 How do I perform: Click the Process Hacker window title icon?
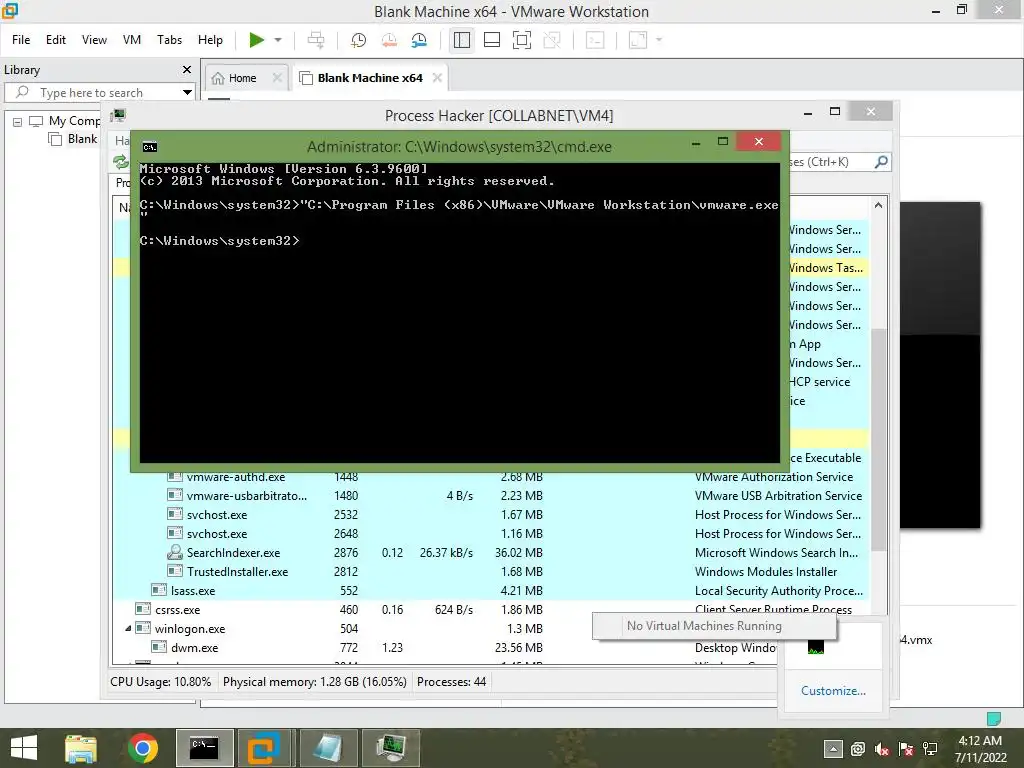[118, 116]
